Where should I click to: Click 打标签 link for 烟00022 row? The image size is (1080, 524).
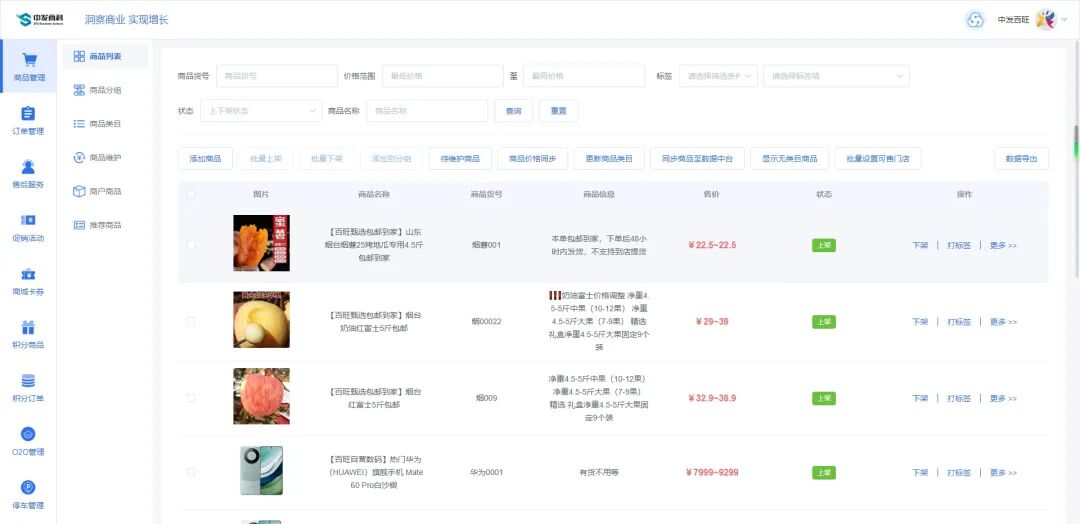(959, 322)
